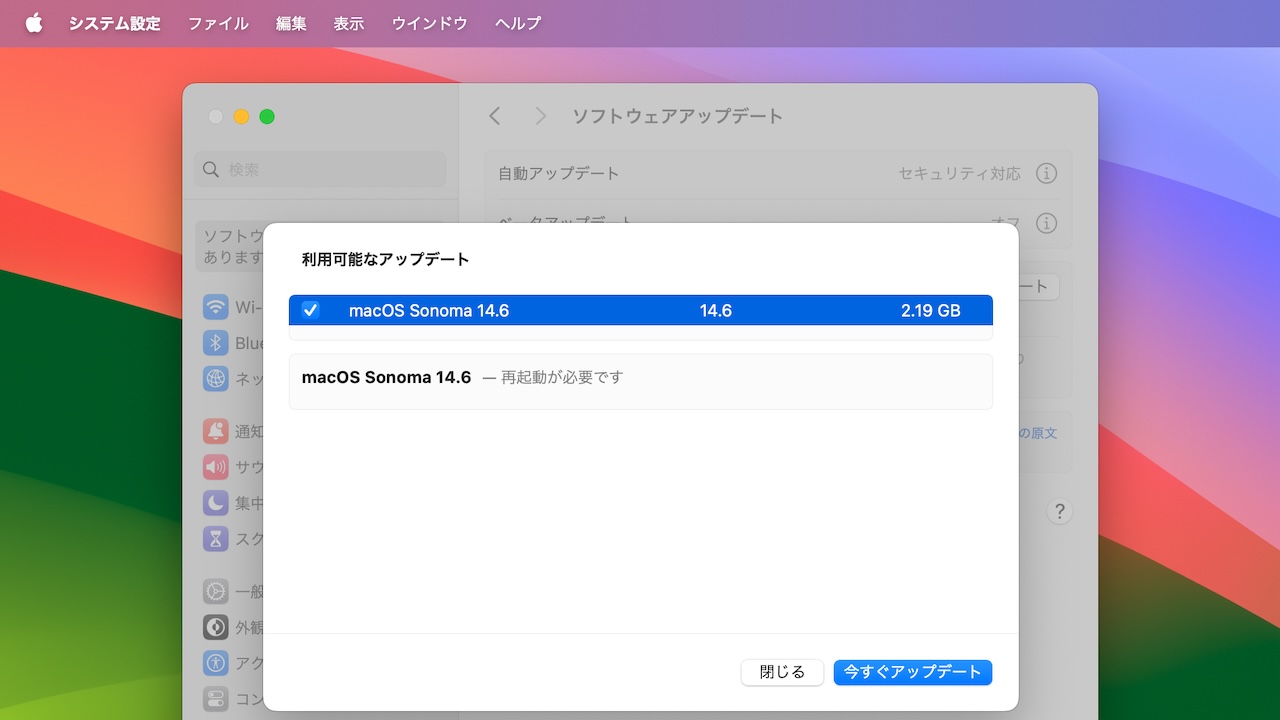This screenshot has height=720, width=1280.
Task: Click the 利用可能なアップデート heading
Action: point(386,259)
